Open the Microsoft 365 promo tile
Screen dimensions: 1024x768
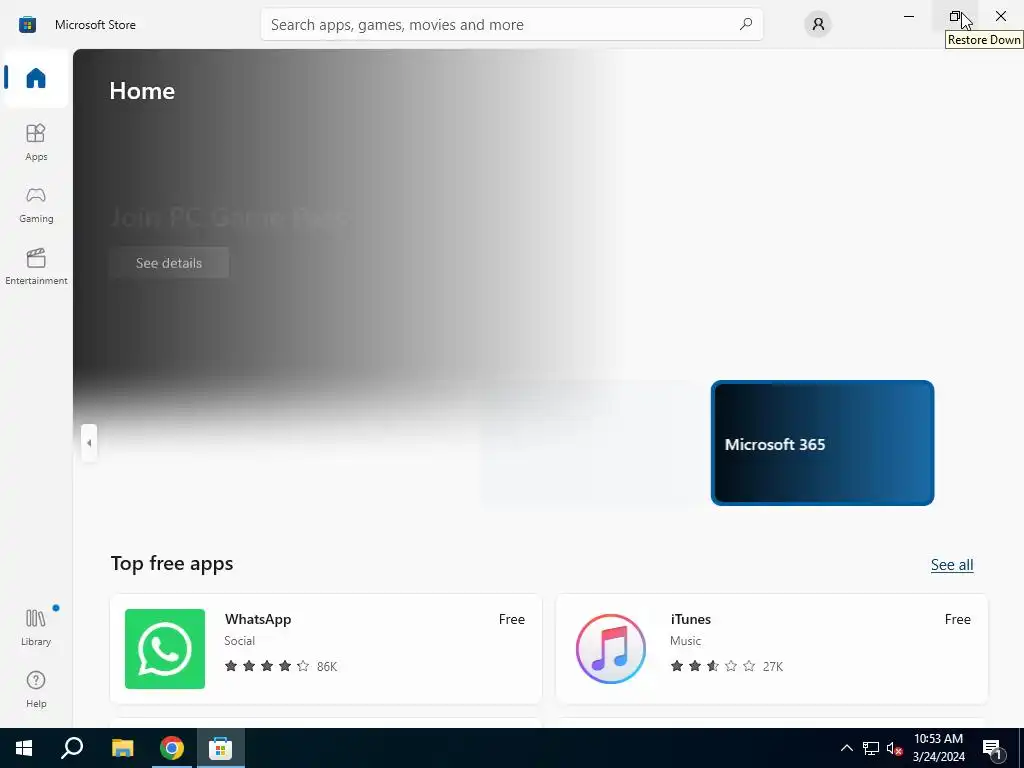[x=822, y=443]
